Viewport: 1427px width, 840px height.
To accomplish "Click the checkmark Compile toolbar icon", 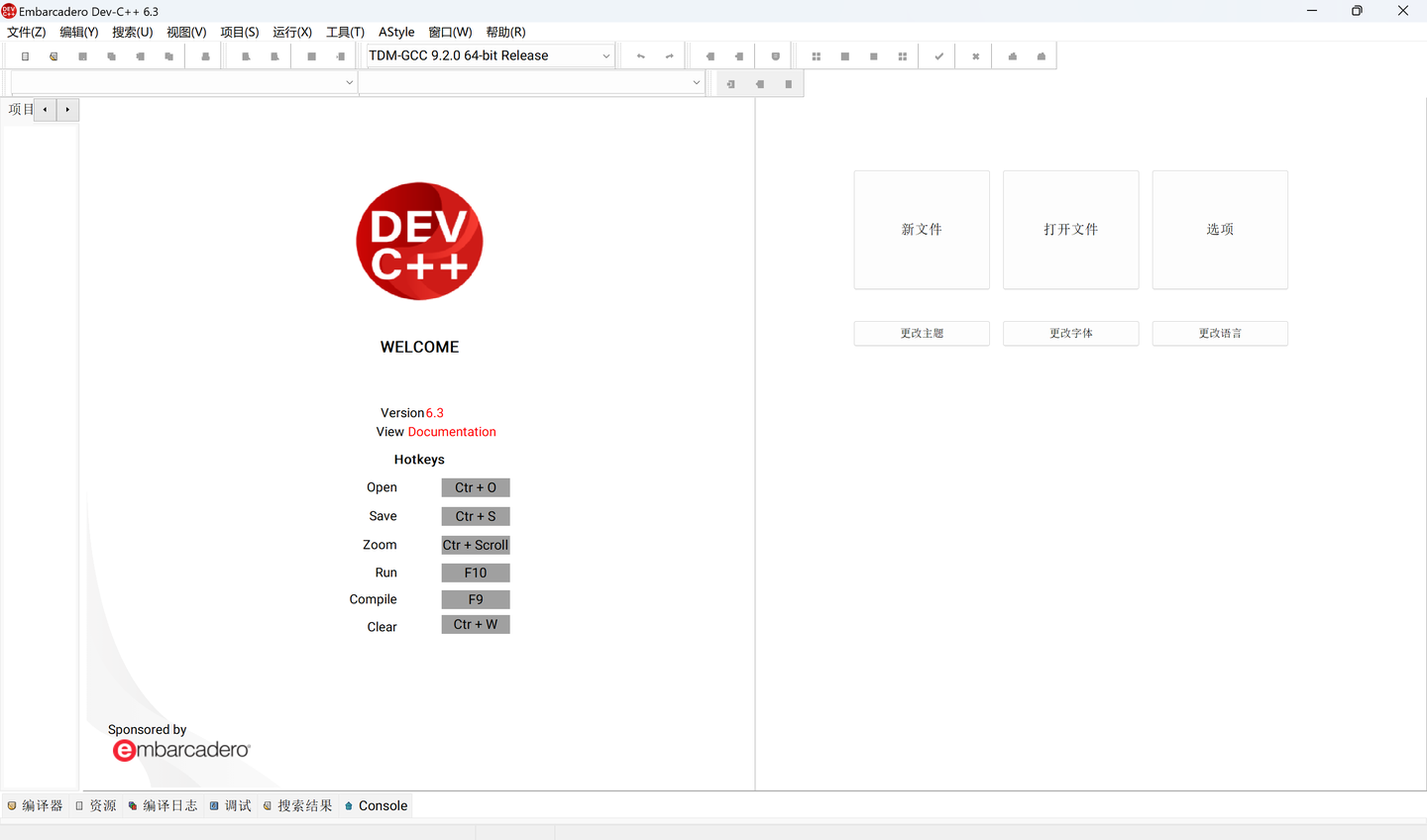I will coord(936,55).
